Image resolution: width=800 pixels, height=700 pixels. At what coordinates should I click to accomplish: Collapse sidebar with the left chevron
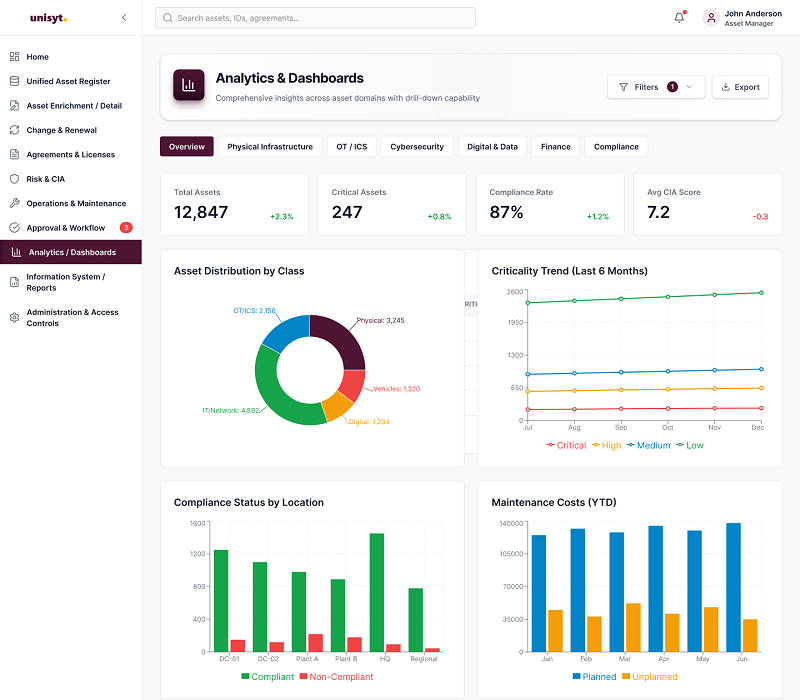(124, 17)
